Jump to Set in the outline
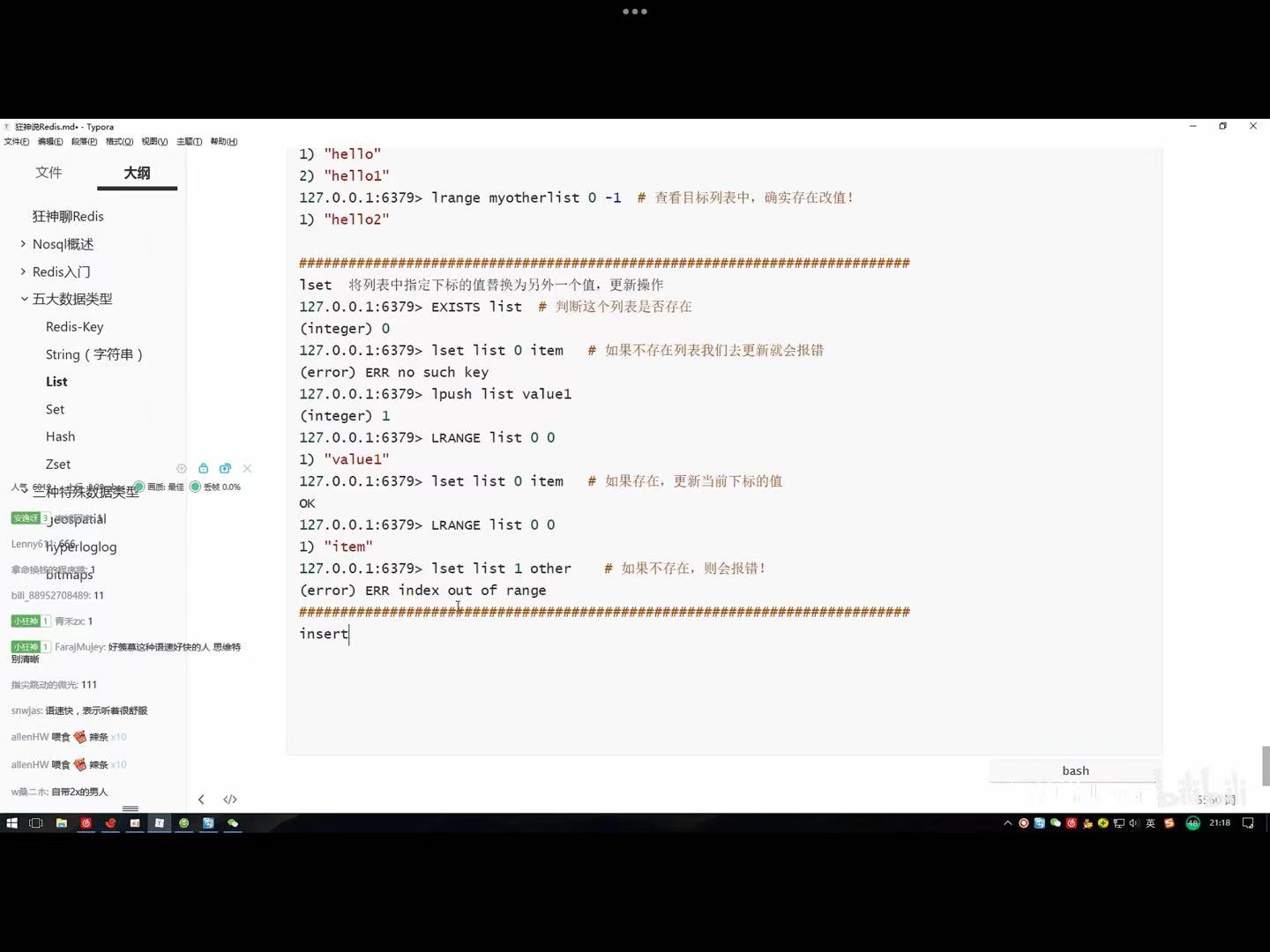 pos(55,409)
